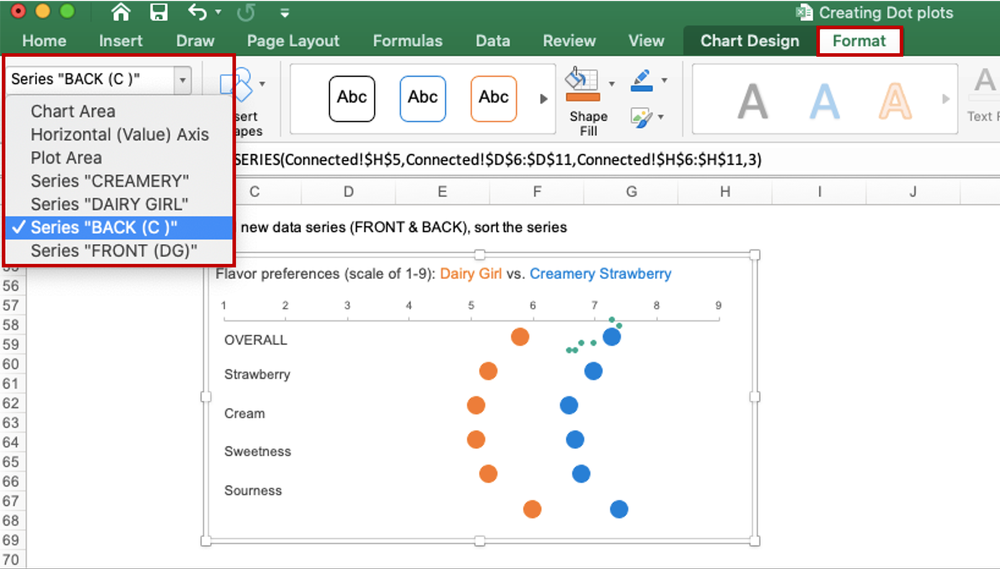Open the Shape Fill color dropdown arrow
1000x569 pixels.
point(612,84)
